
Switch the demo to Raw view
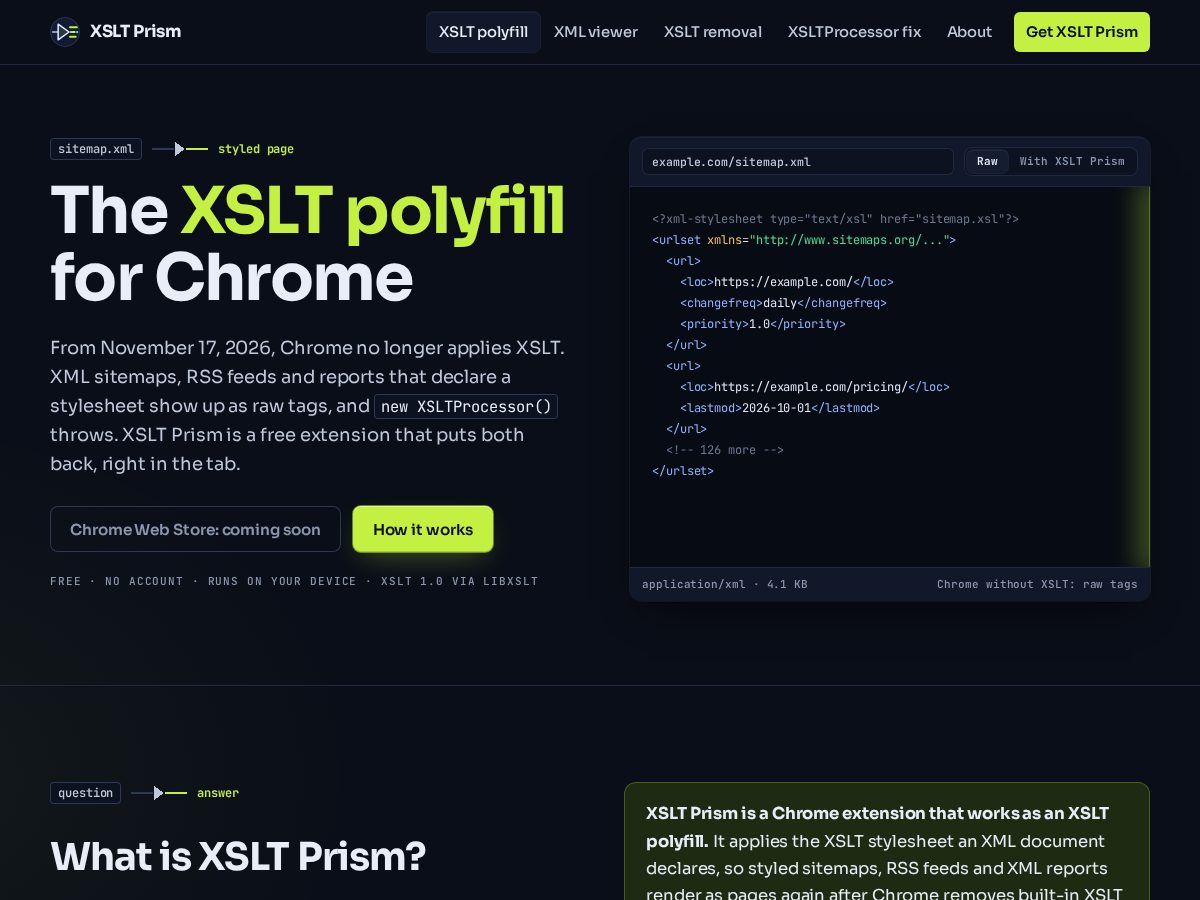tap(987, 161)
